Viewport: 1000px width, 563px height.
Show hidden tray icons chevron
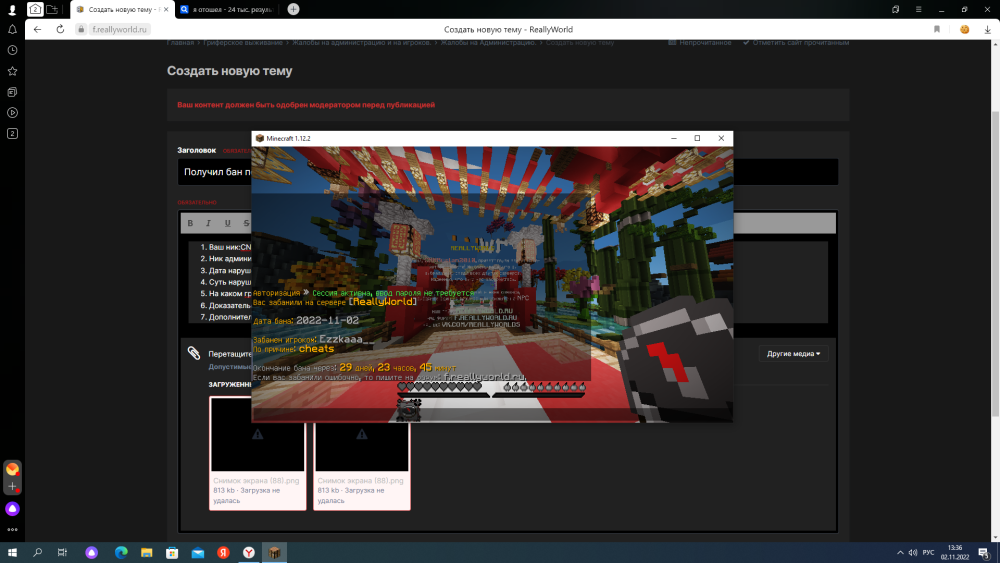tap(900, 553)
